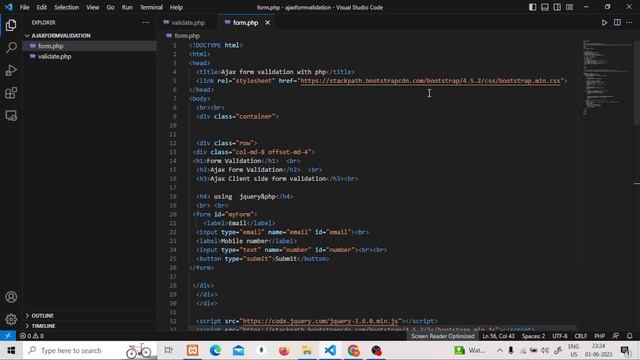The width and height of the screenshot is (640, 360).
Task: Open the Explorer view in activity bar
Action: [x=11, y=25]
